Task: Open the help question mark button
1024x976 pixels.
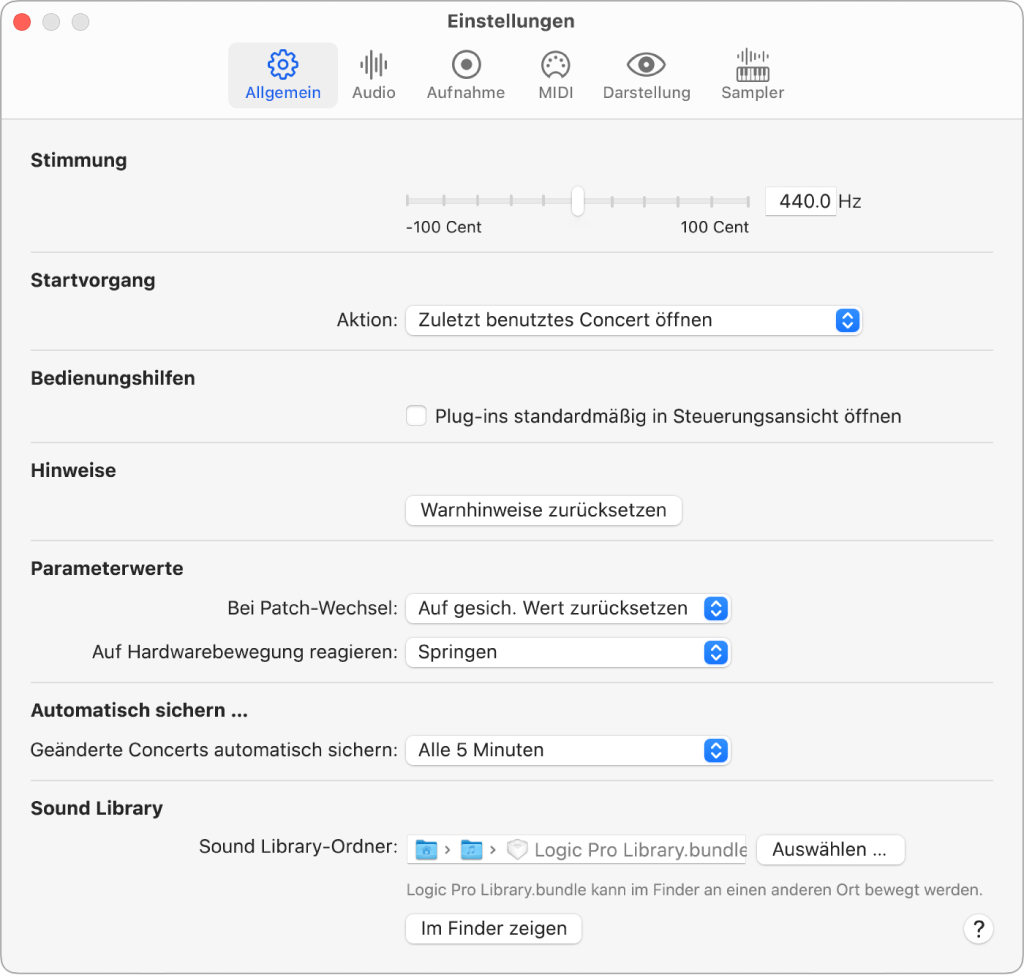Action: (x=979, y=929)
